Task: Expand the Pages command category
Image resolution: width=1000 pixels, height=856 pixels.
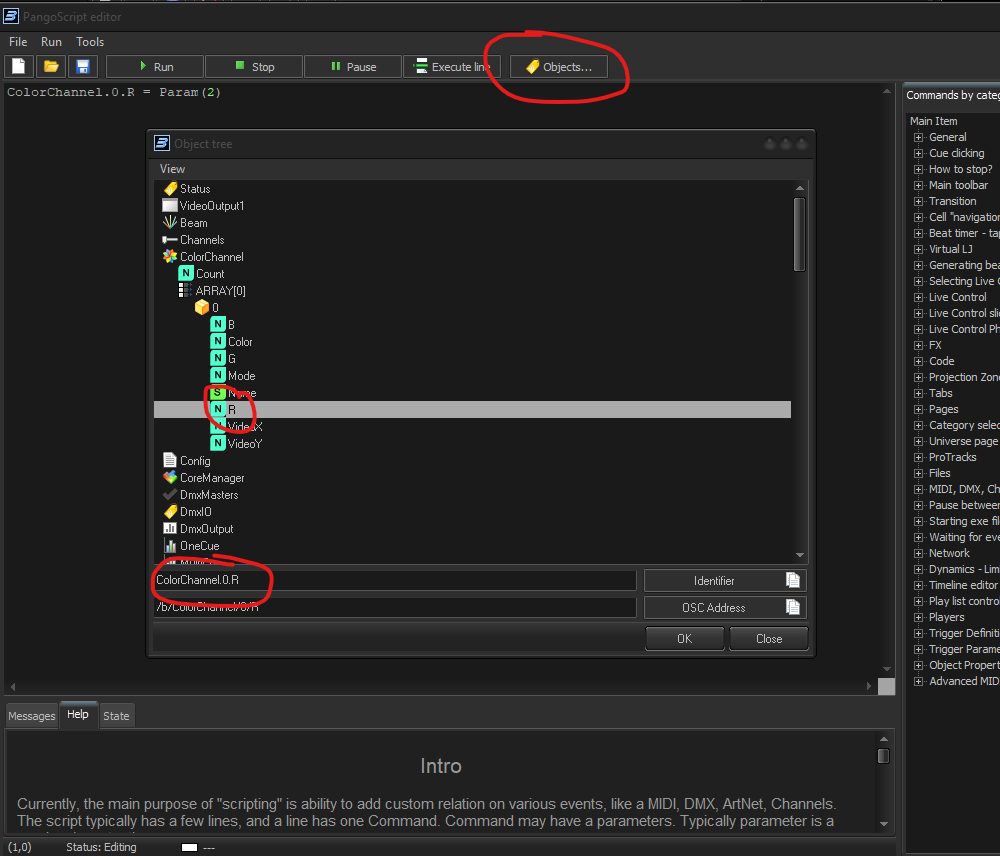Action: 918,409
